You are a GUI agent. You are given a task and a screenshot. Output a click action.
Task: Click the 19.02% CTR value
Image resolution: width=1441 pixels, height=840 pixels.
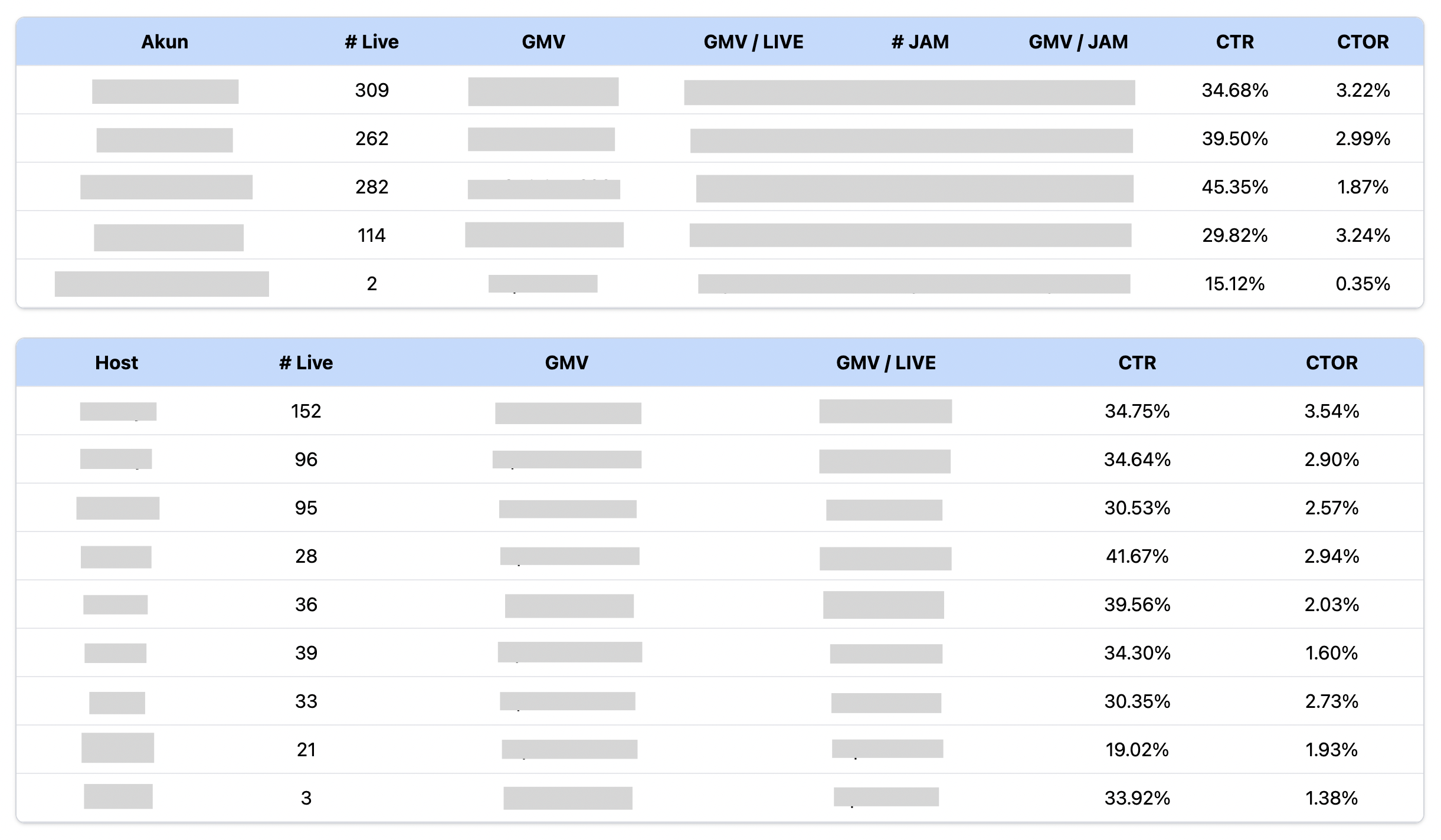pyautogui.click(x=1137, y=750)
